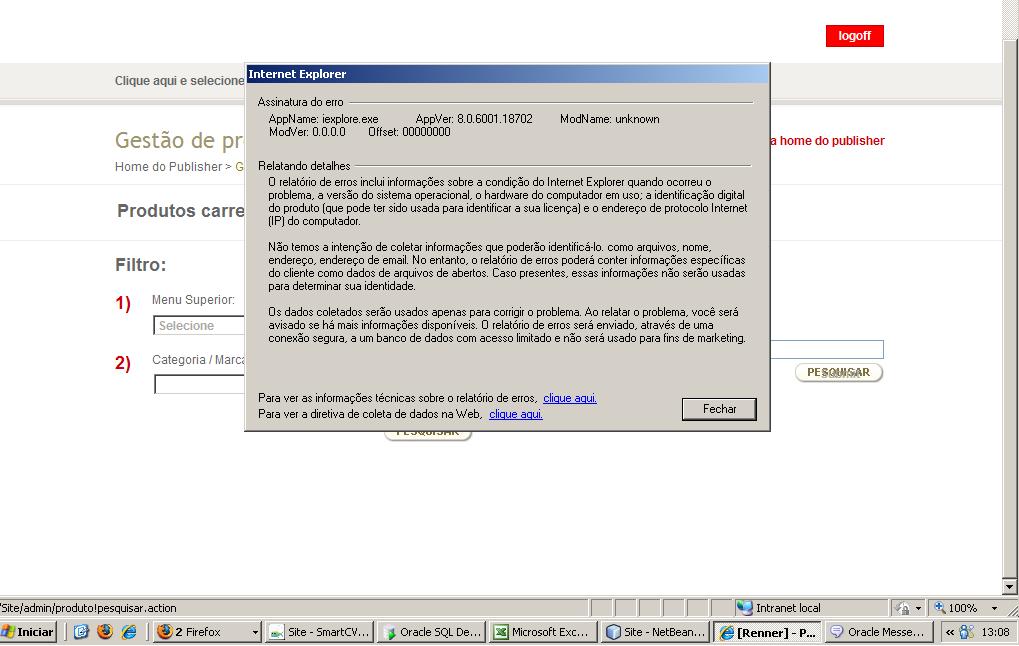Viewport: 1019px width, 646px height.
Task: Click the taskbar clock showing 13:08
Action: click(x=995, y=632)
